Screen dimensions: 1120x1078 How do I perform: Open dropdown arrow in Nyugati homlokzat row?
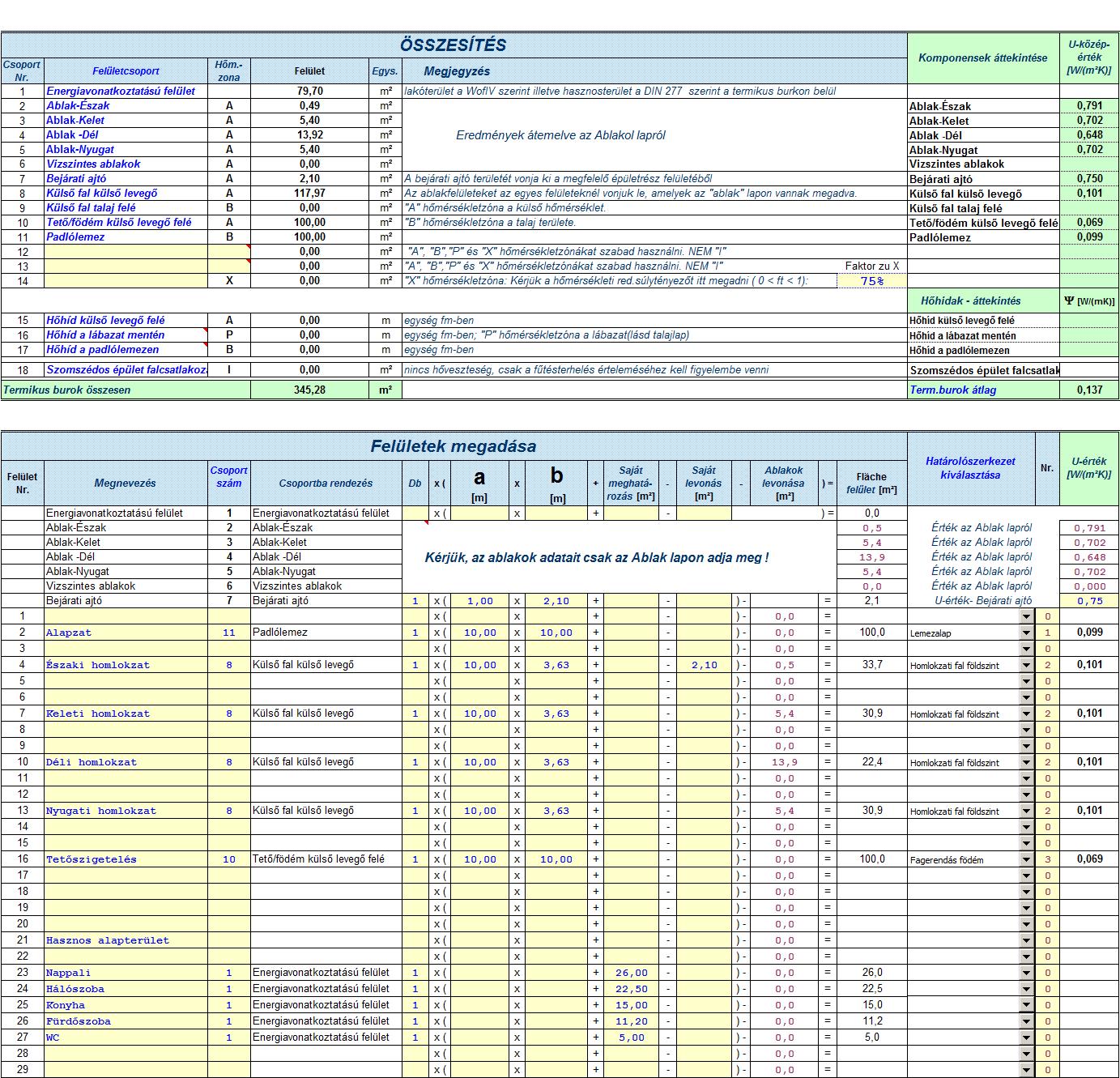1026,811
